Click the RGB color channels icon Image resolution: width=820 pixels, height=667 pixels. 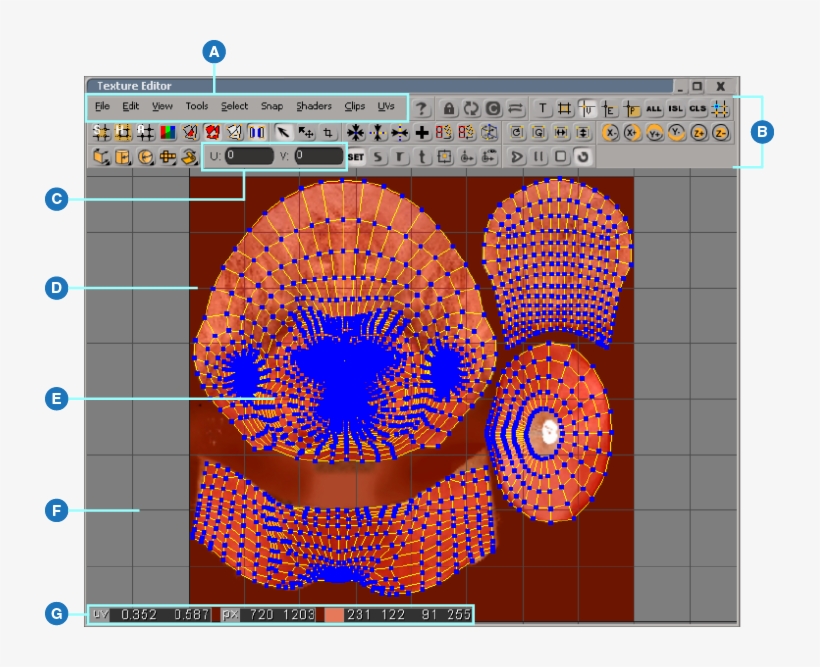pos(167,132)
